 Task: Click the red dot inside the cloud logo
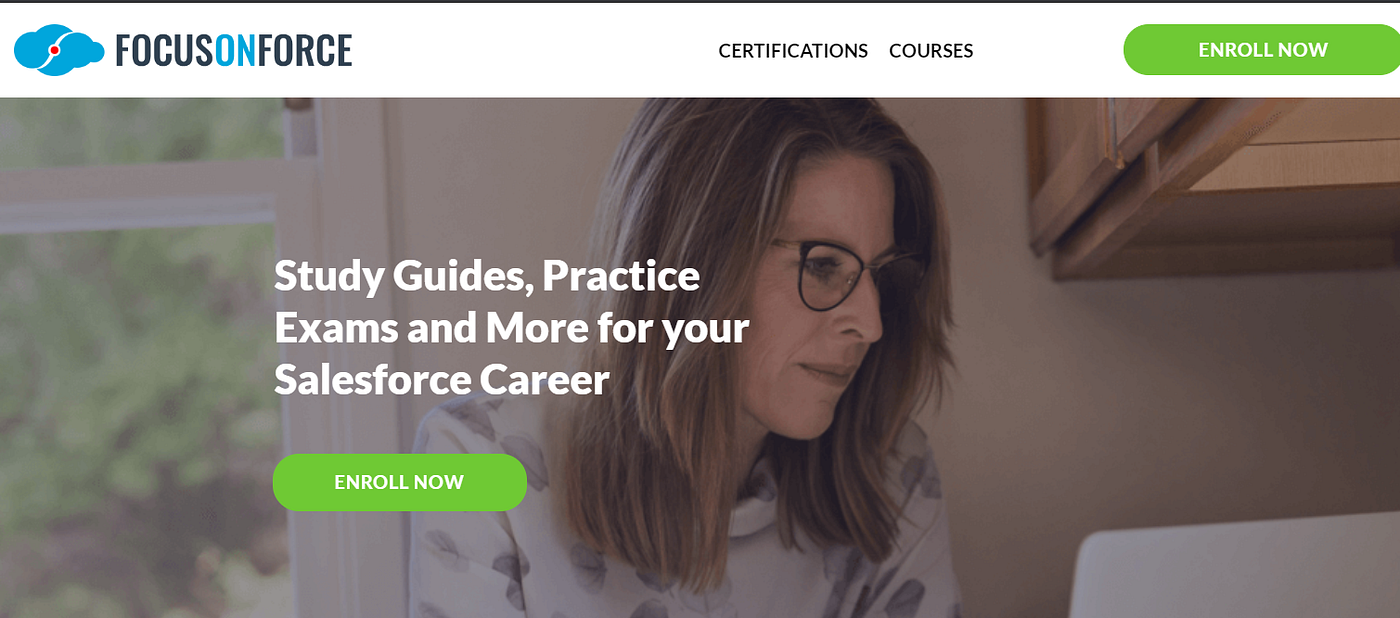coord(56,50)
